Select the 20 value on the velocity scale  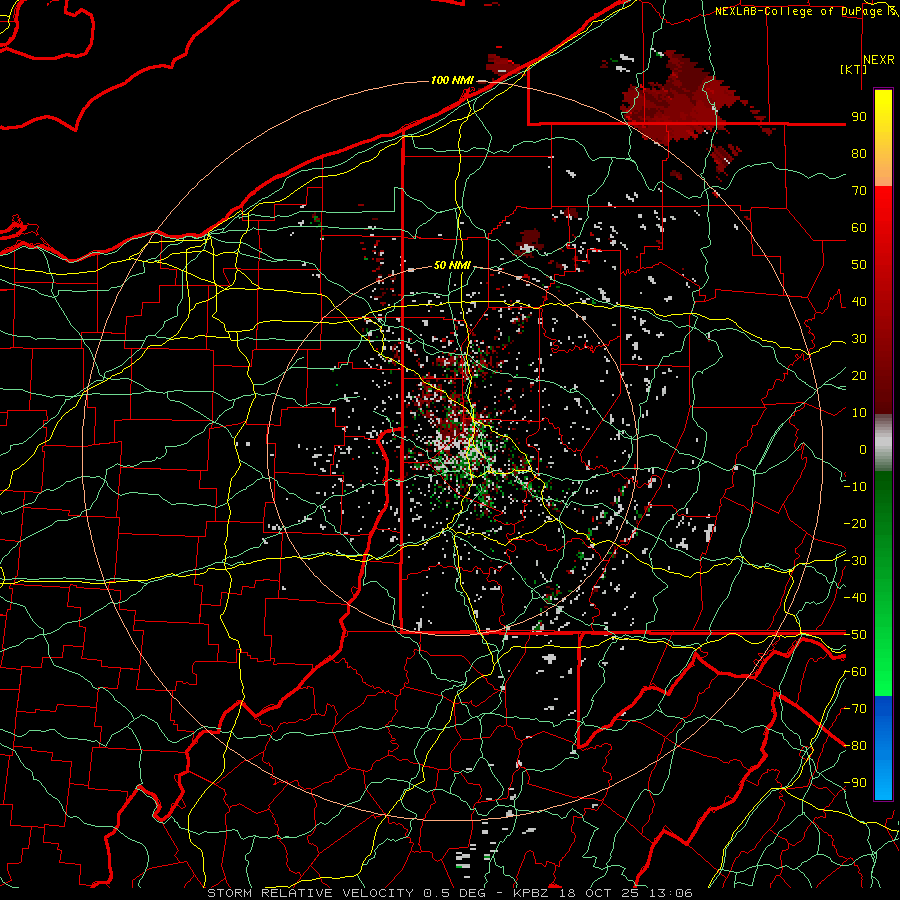(859, 376)
